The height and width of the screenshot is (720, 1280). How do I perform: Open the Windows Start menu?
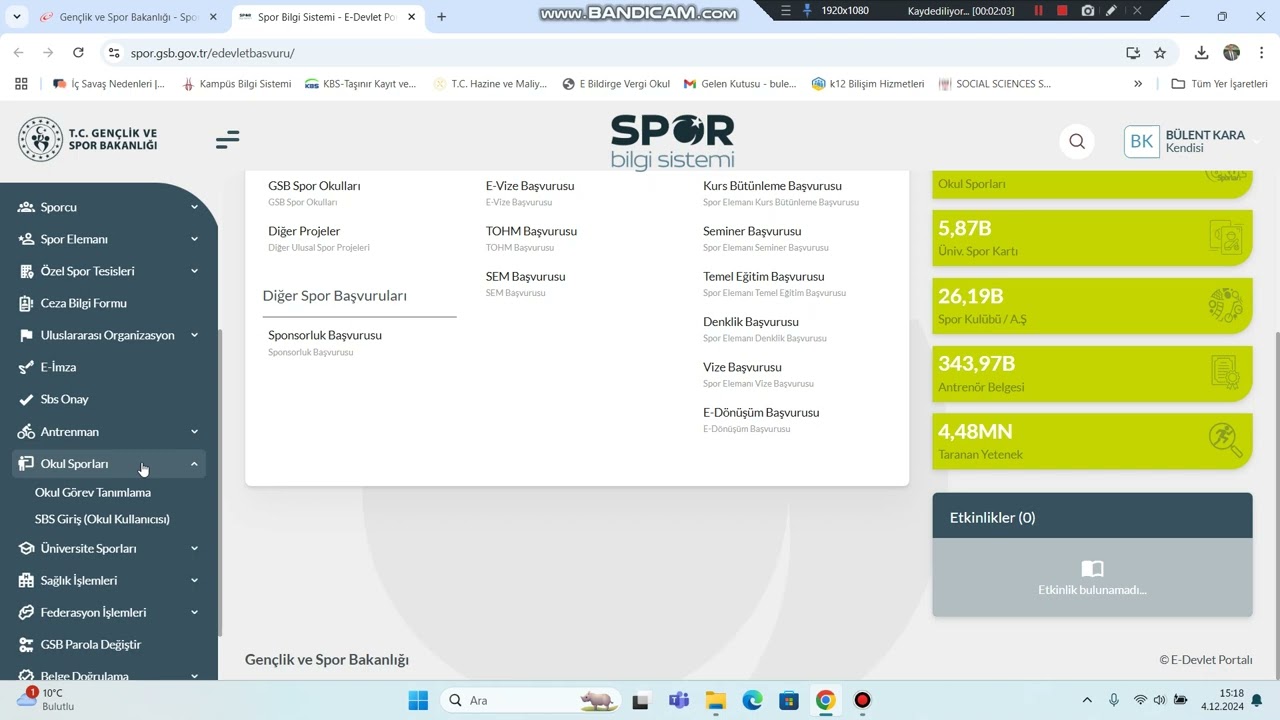(418, 700)
